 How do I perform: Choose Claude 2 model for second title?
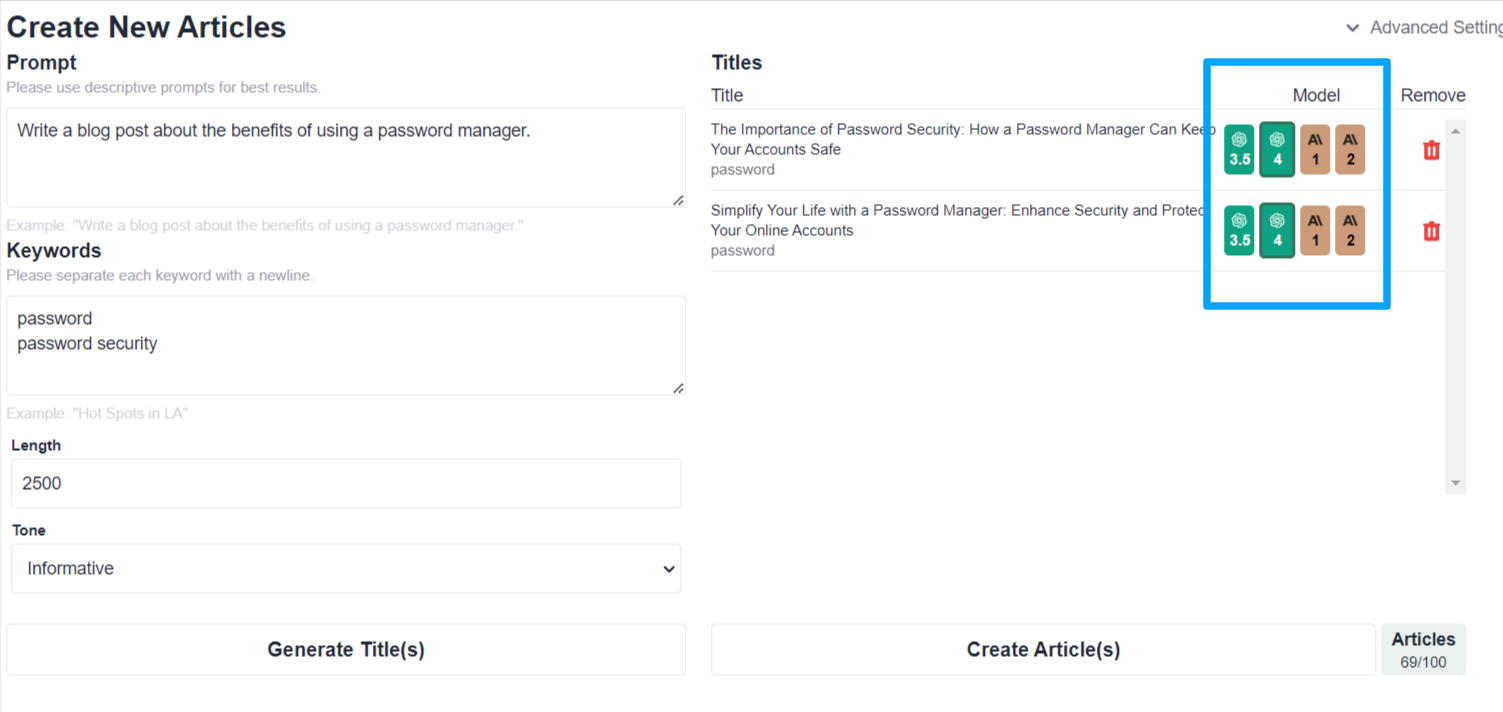coord(1350,230)
